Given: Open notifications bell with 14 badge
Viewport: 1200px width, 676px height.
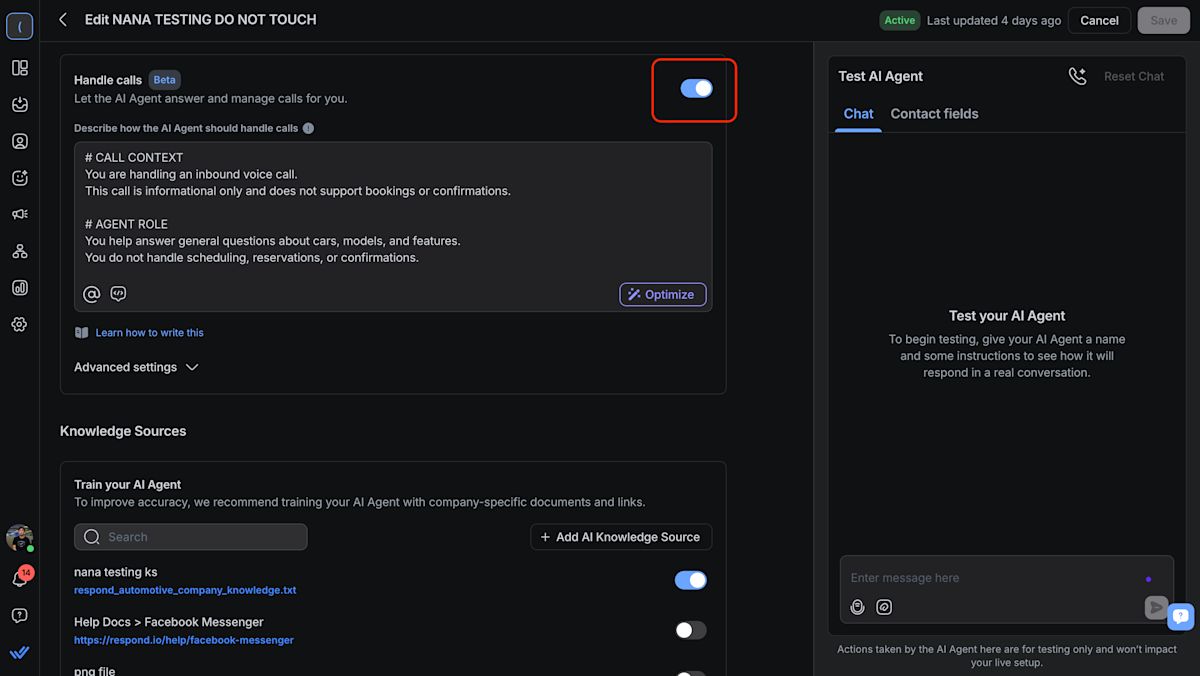Looking at the screenshot, I should click(19, 578).
